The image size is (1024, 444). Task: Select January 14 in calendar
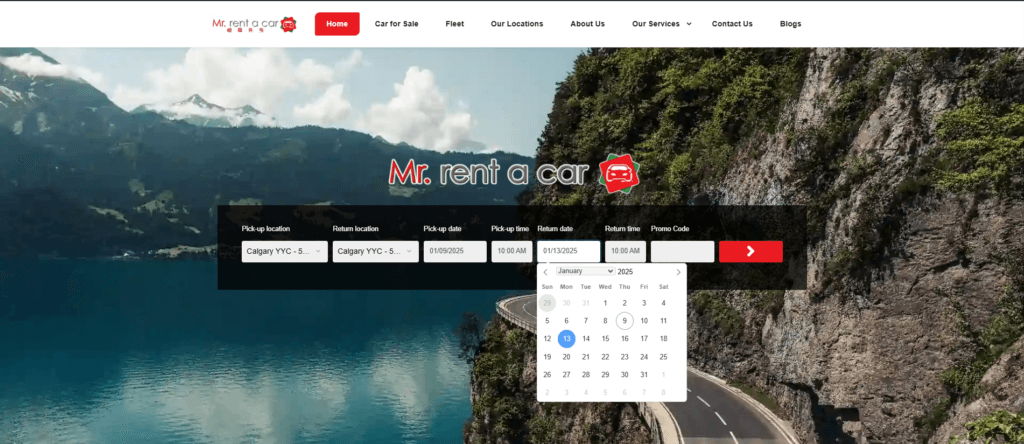click(586, 339)
